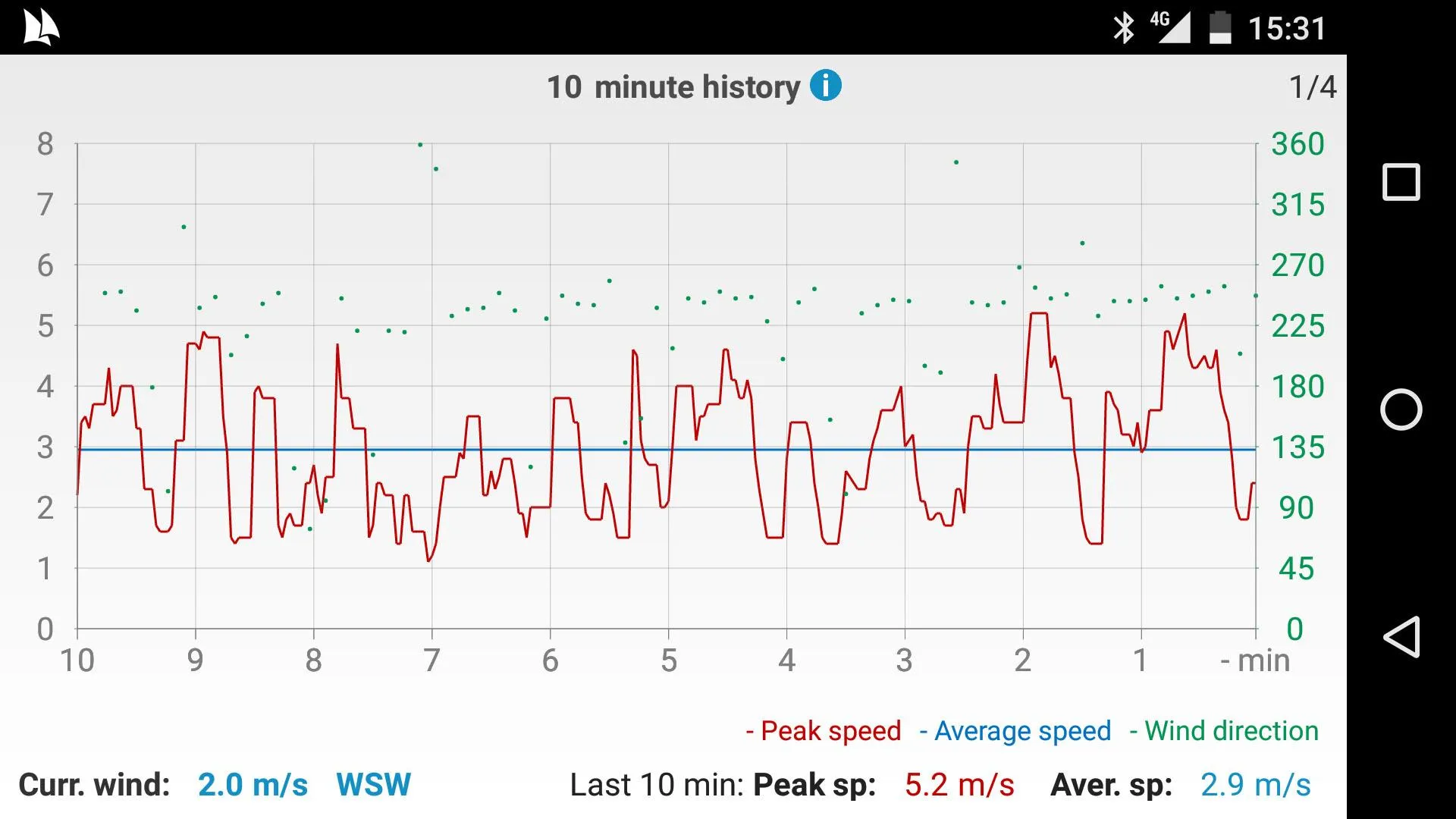The image size is (1456, 819).
Task: Select the Bluetooth status icon
Action: [x=1122, y=26]
